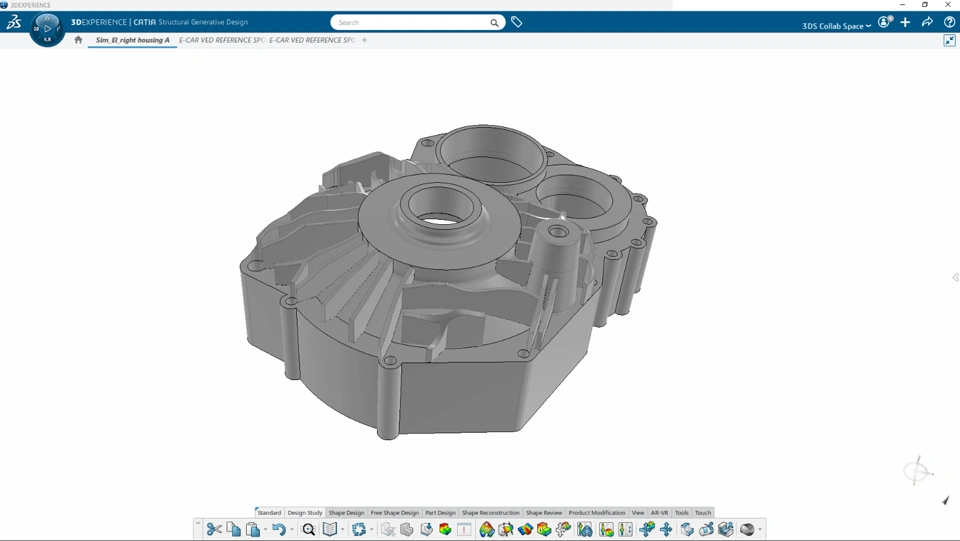Add a new tab with plus button
This screenshot has width=960, height=541.
coord(364,40)
